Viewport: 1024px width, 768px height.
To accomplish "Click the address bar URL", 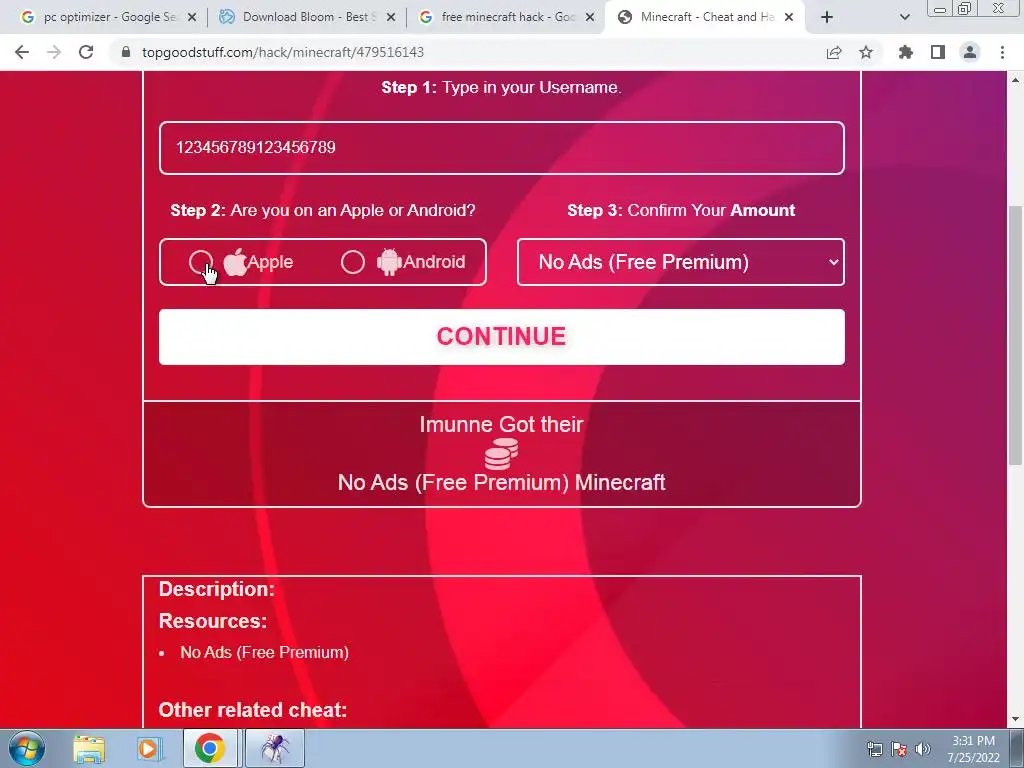I will [x=283, y=52].
